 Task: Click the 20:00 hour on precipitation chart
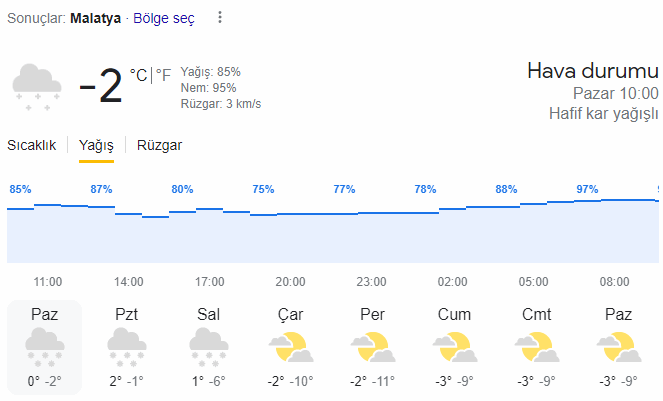pos(290,282)
